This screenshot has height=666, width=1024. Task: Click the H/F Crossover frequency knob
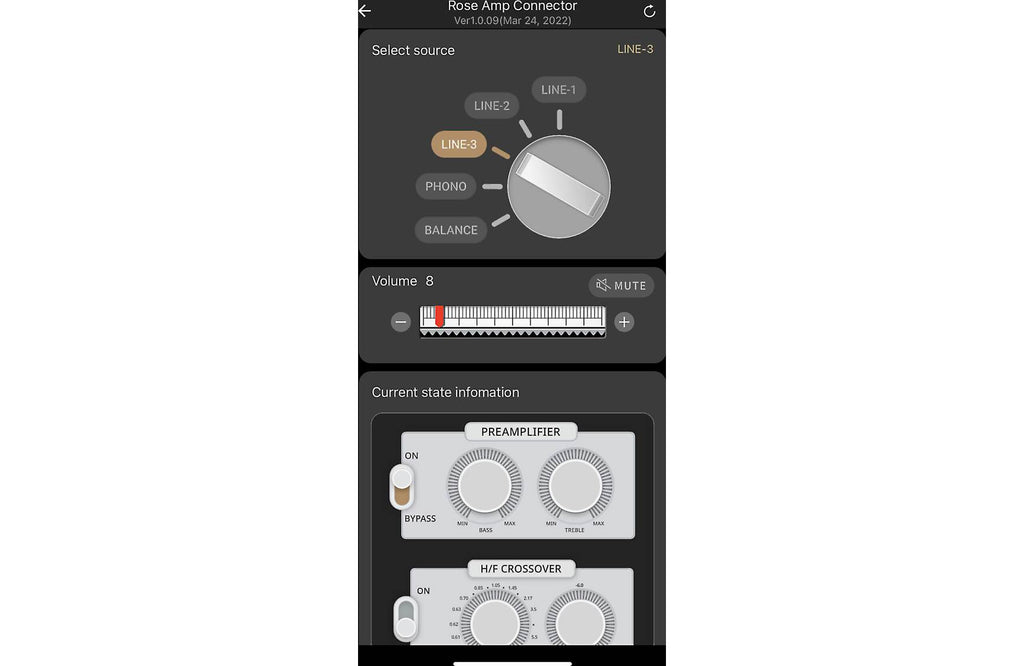coord(495,622)
